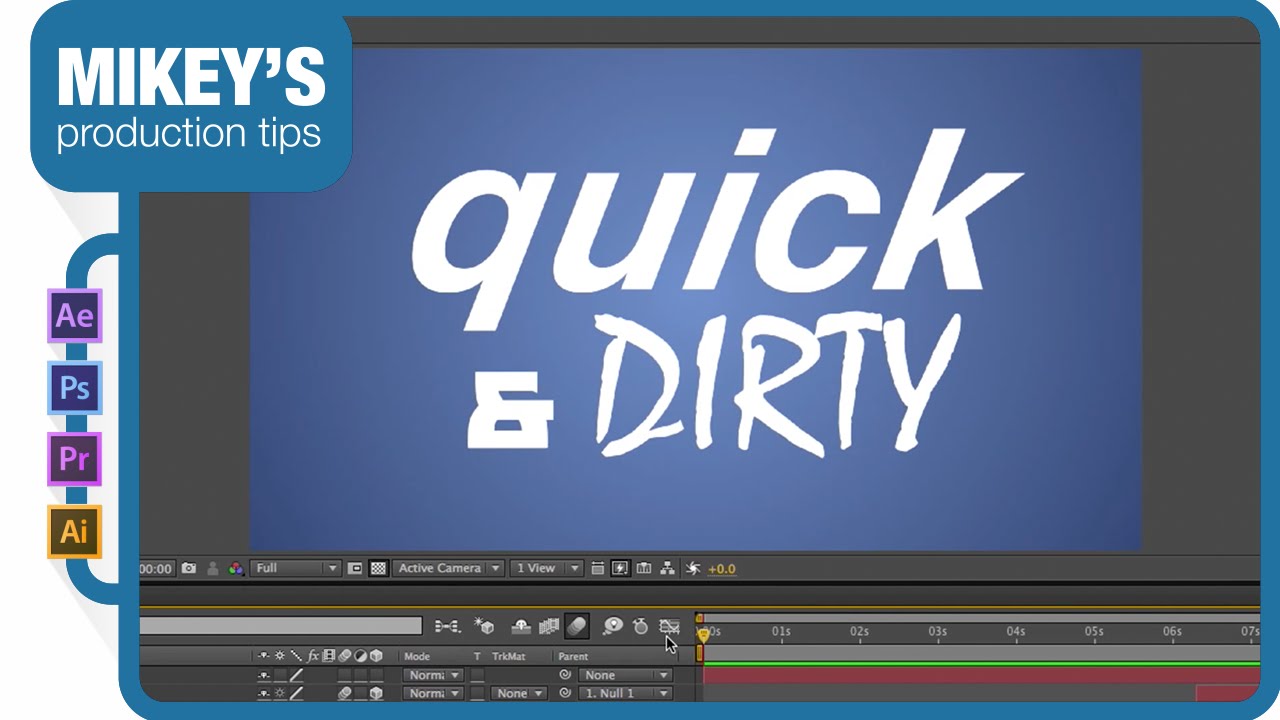Click the viewer timecode field
This screenshot has width=1280, height=720.
(x=158, y=568)
